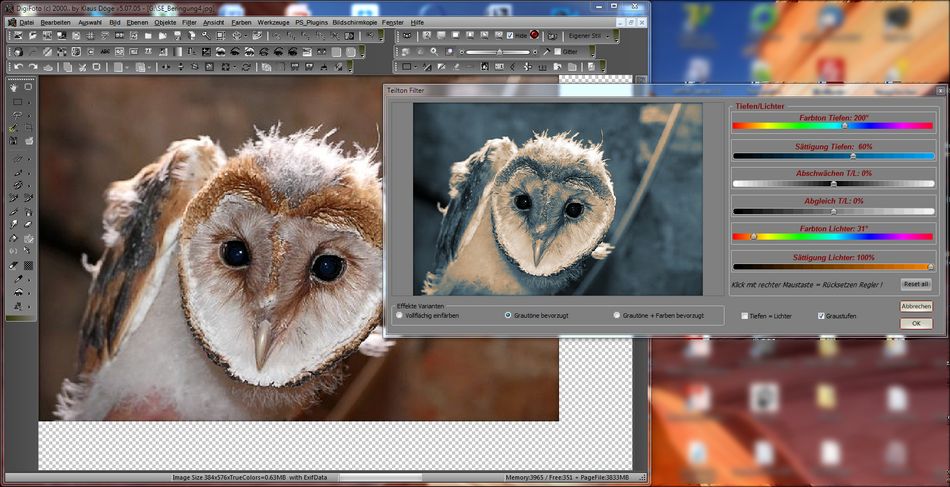Enable the Gitter grid checkbox
Screen dimensions: 950x487
click(x=556, y=51)
